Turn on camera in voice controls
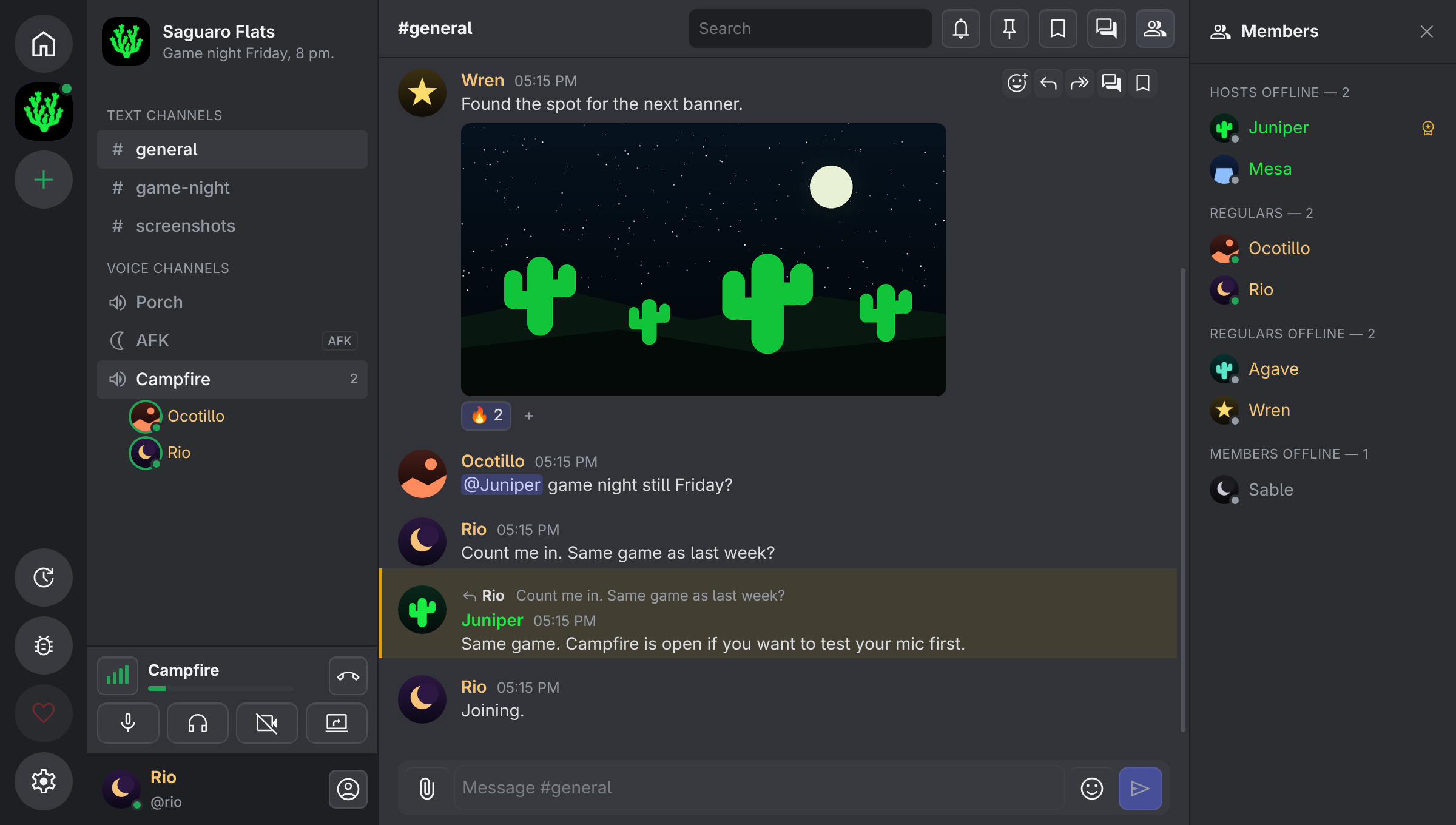 tap(267, 723)
